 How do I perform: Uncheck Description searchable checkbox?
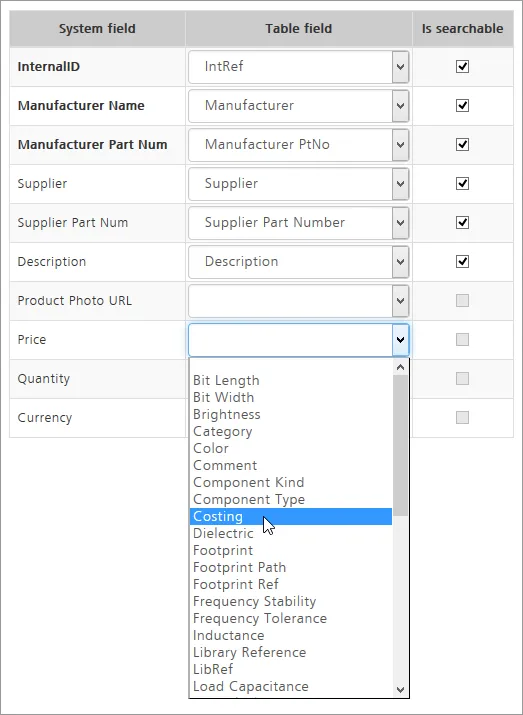pyautogui.click(x=462, y=261)
